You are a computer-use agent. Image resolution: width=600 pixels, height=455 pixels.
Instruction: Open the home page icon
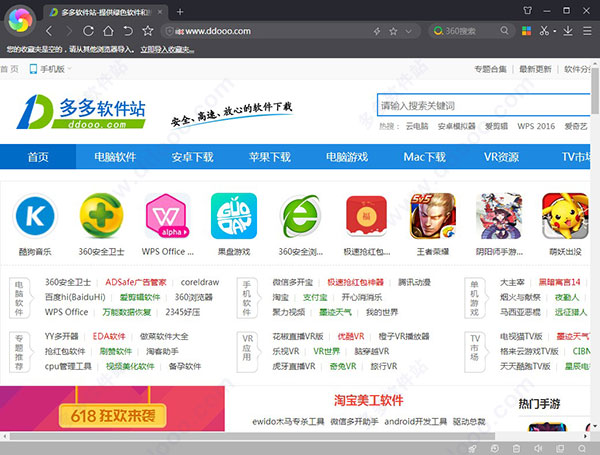(x=108, y=31)
